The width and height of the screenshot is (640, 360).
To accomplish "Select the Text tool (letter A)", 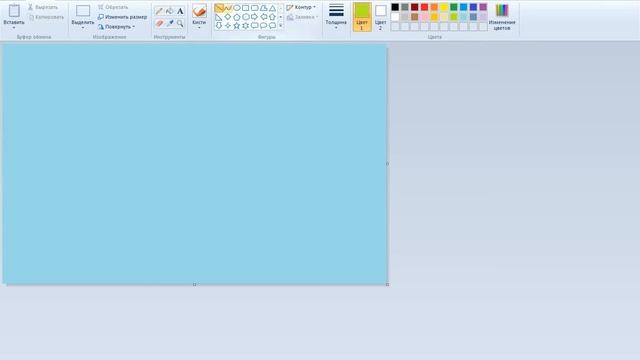I will [180, 11].
